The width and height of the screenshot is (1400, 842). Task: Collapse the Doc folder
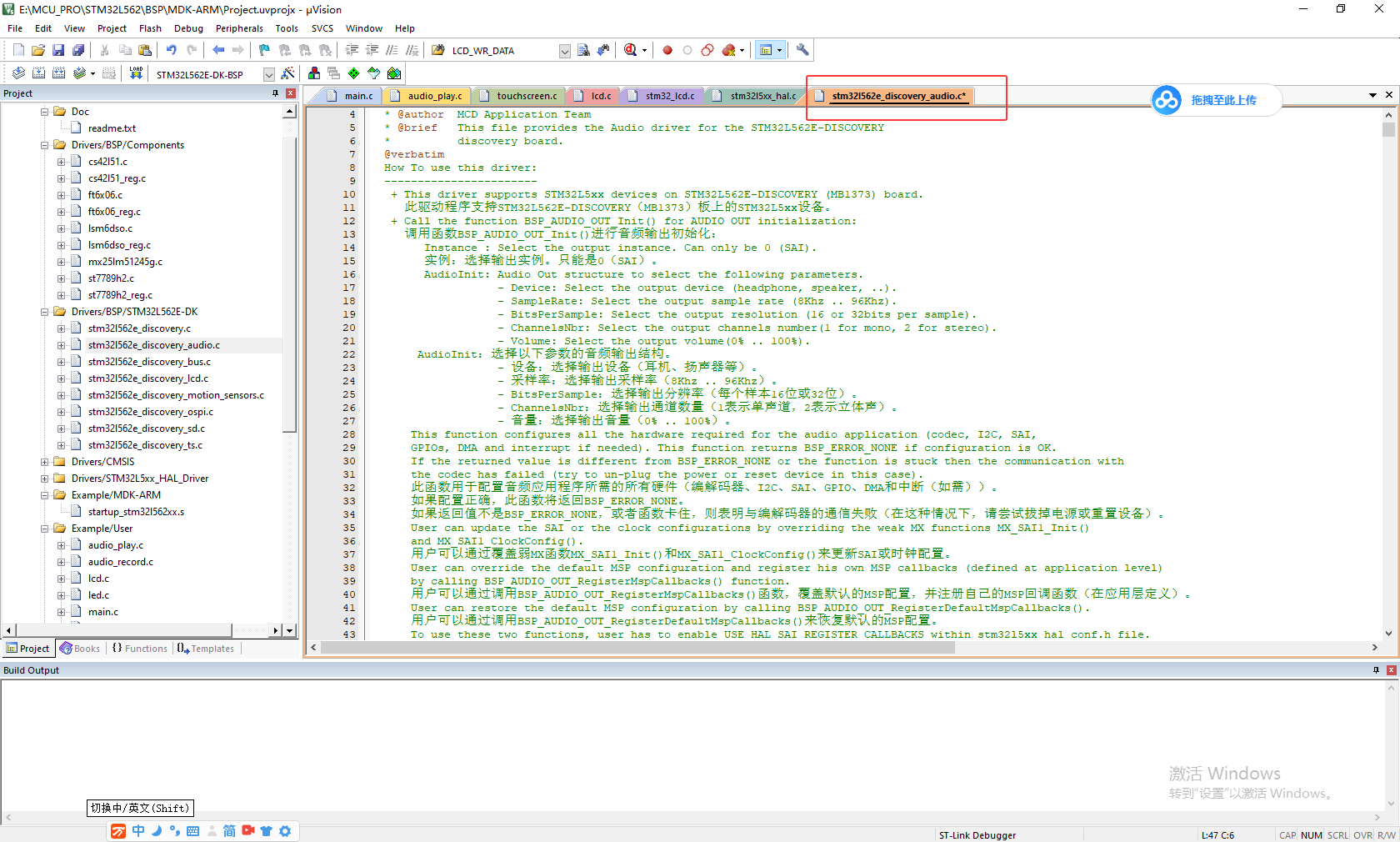pos(45,112)
